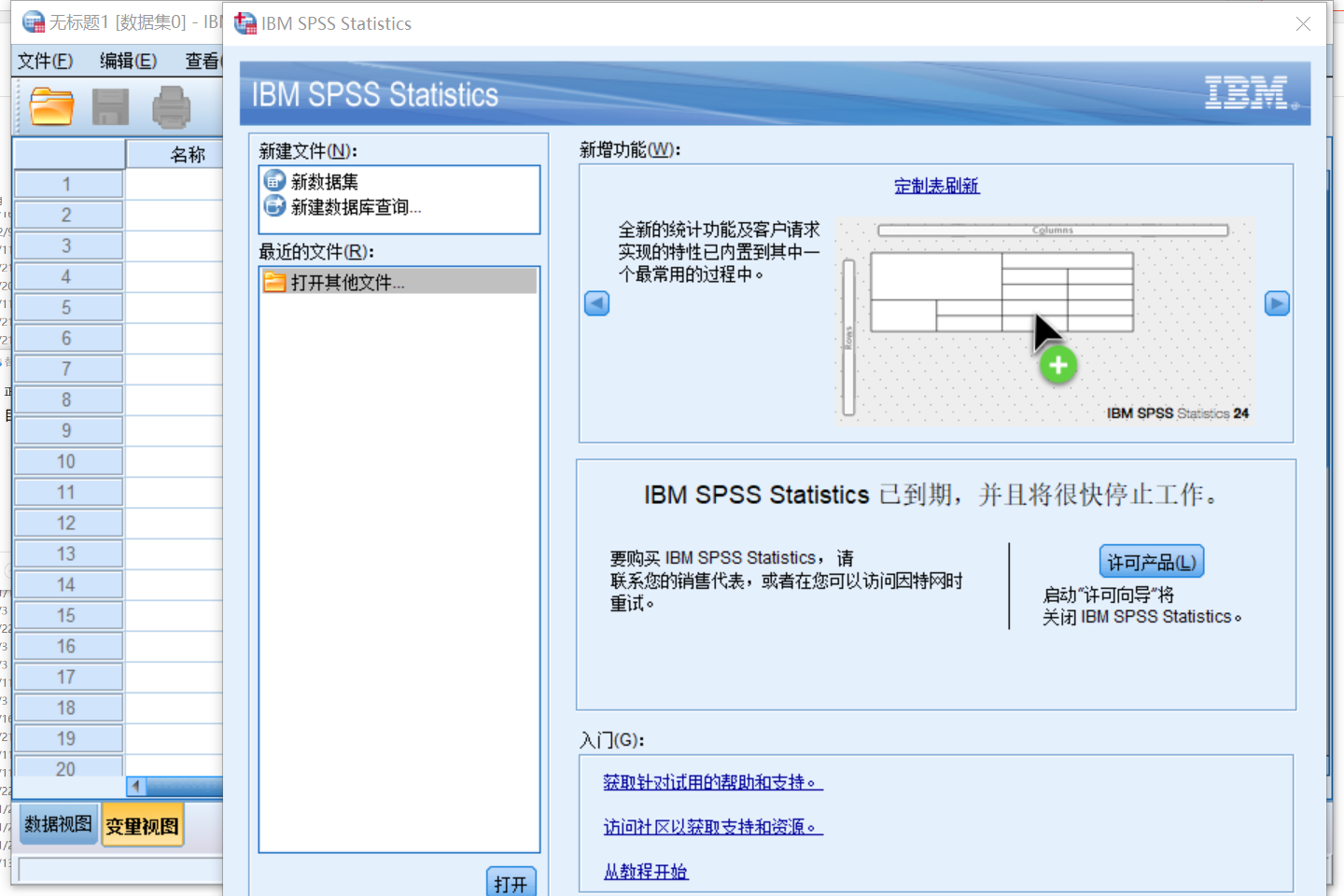The width and height of the screenshot is (1344, 896).
Task: Open the 定制表刷新 link
Action: click(x=936, y=186)
